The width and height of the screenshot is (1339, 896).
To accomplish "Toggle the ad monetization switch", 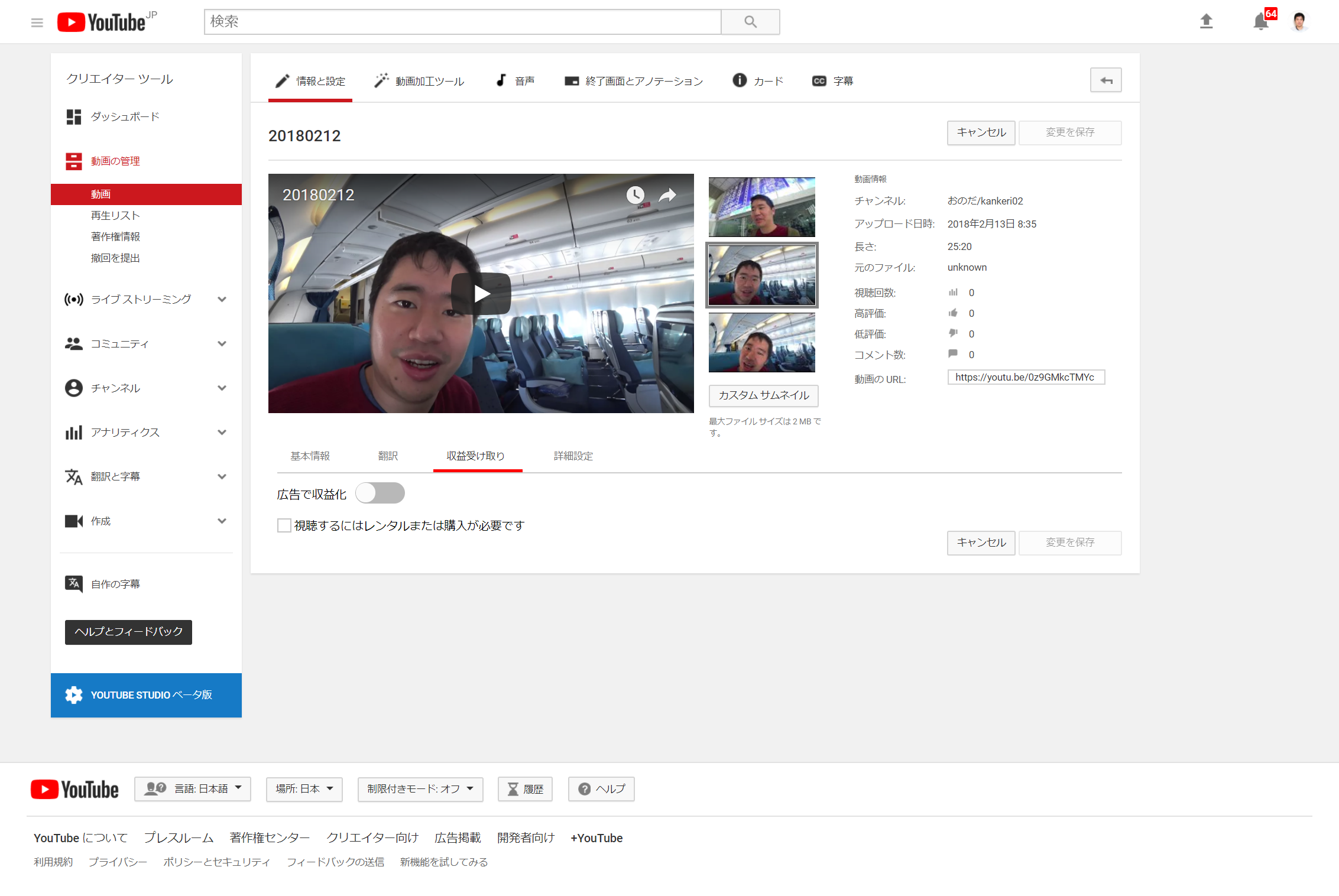I will (380, 493).
